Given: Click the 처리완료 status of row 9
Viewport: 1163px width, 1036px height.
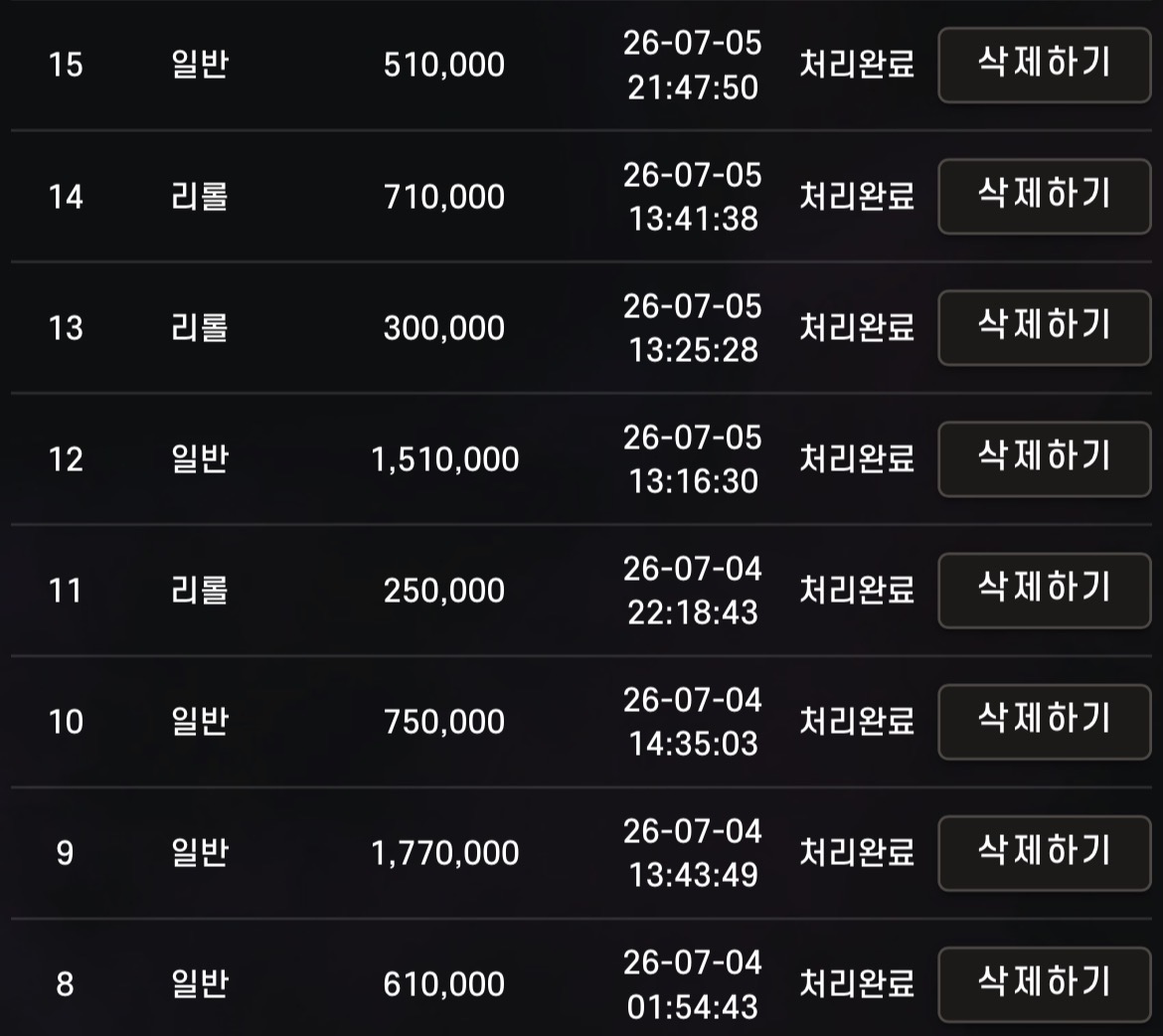Looking at the screenshot, I should (x=857, y=853).
